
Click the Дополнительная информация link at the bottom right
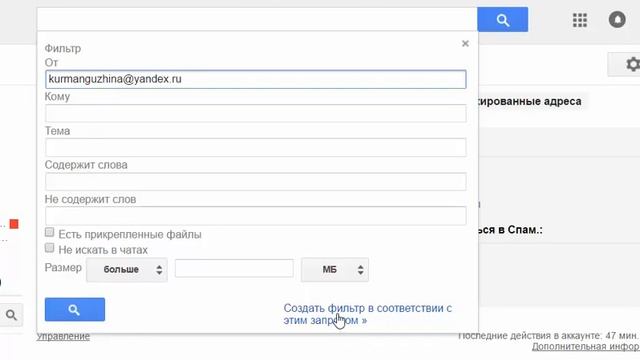pyautogui.click(x=586, y=347)
